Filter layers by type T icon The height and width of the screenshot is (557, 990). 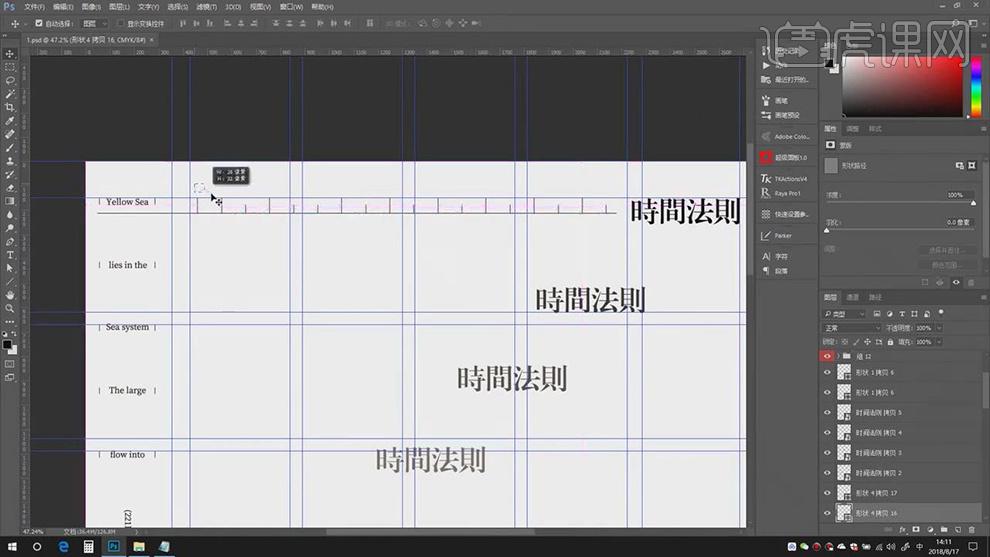(x=902, y=314)
